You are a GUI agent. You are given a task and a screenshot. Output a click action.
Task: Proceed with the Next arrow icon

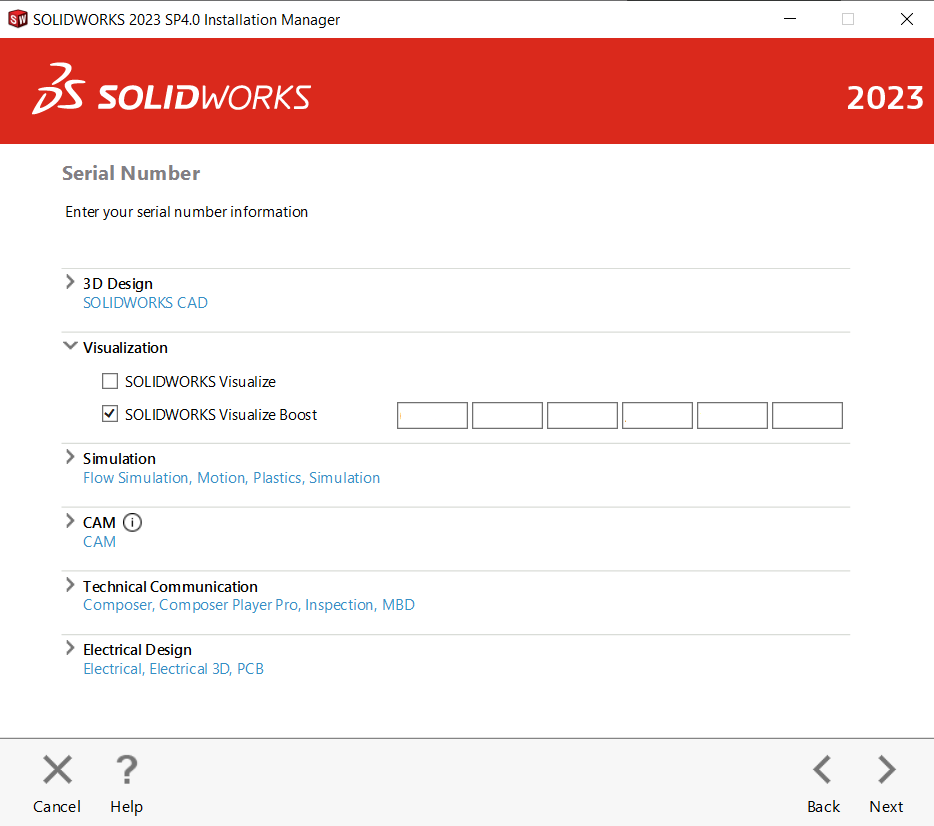[x=886, y=770]
